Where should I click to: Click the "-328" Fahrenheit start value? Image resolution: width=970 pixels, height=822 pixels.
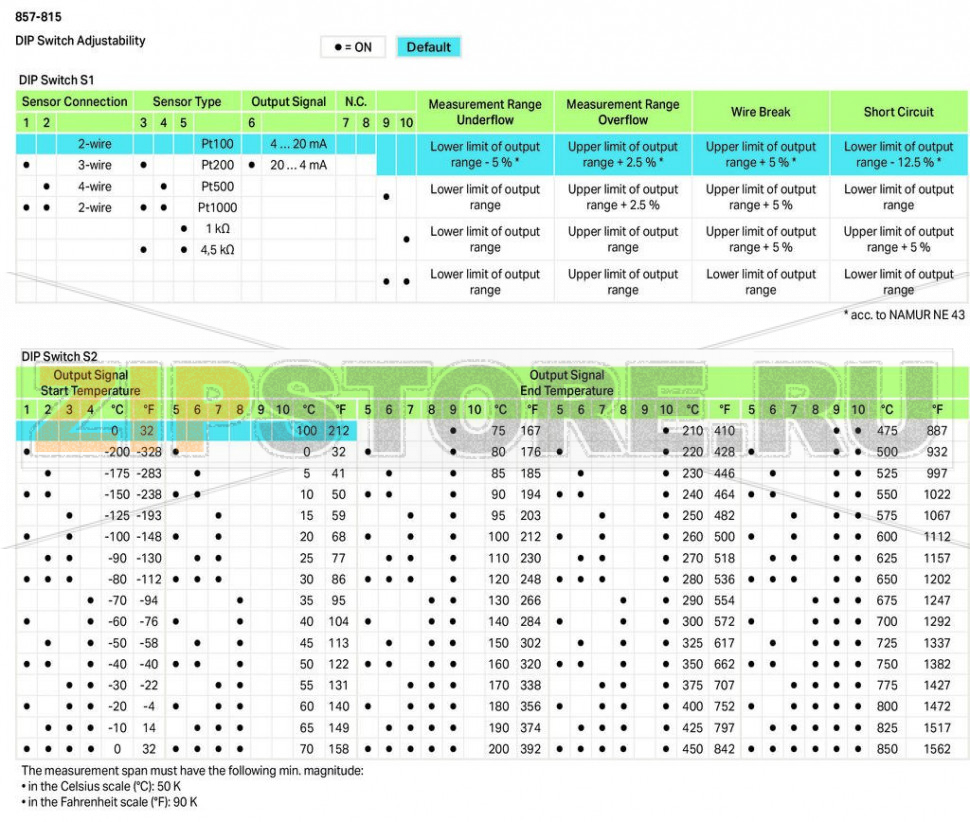point(149,452)
